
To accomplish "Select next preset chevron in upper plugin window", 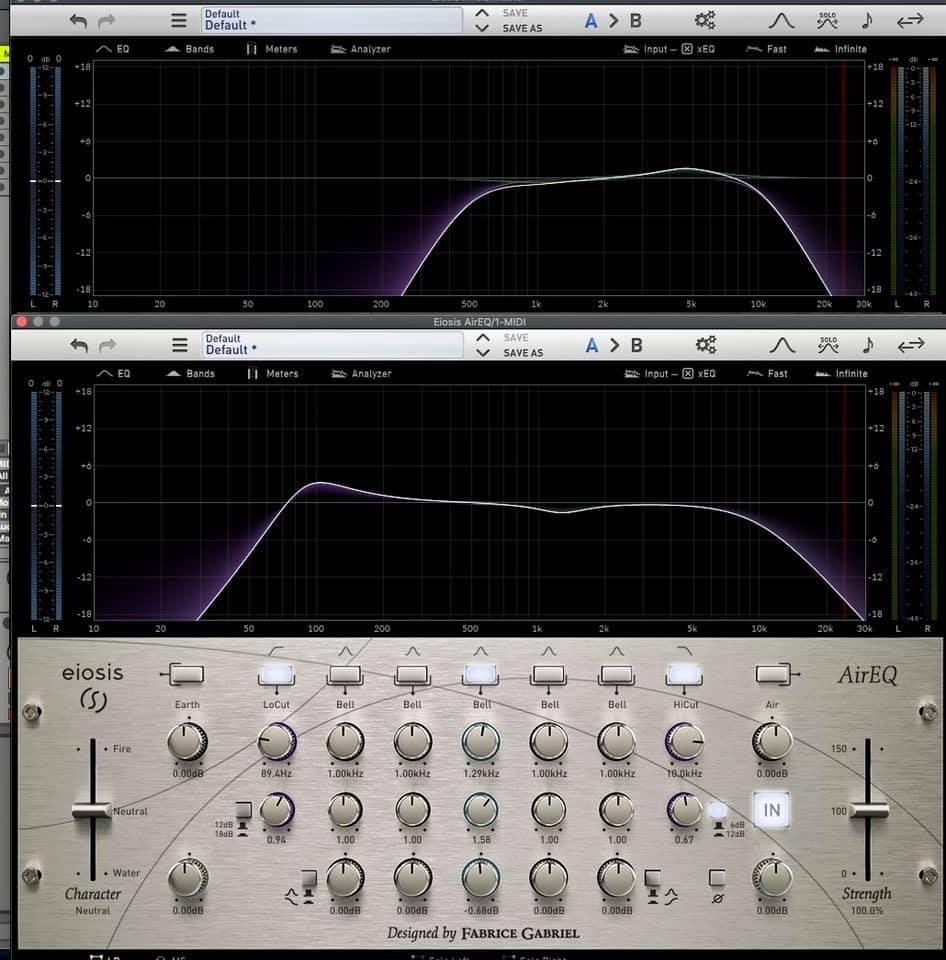I will tap(482, 28).
